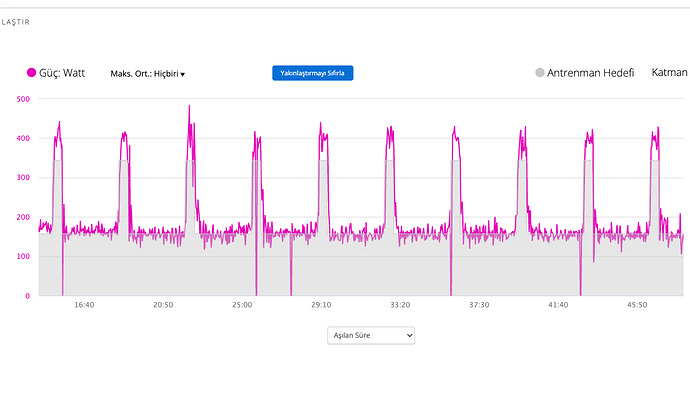
Task: Click the 41:40 time axis label
Action: [x=558, y=305]
